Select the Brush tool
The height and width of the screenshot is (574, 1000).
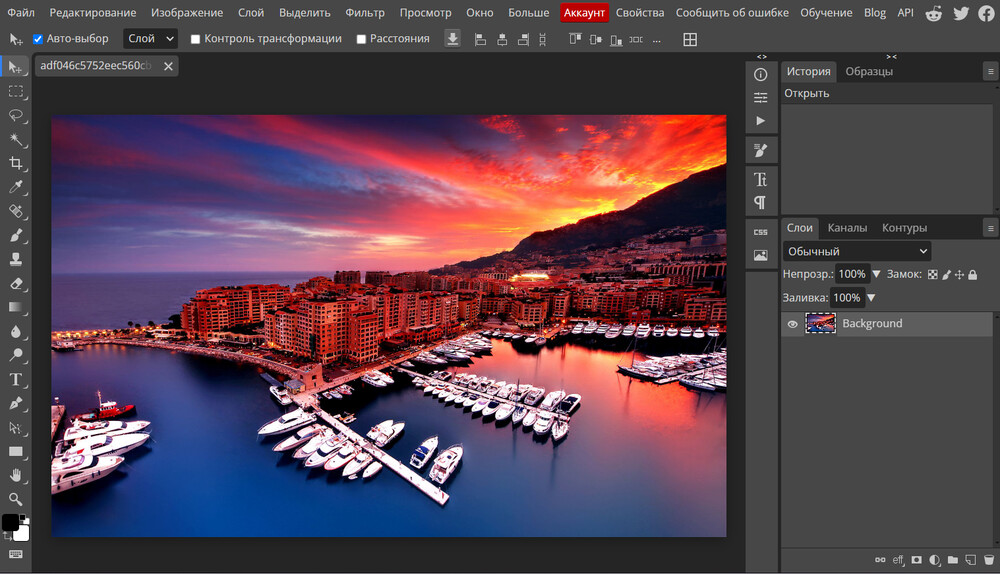pos(16,235)
